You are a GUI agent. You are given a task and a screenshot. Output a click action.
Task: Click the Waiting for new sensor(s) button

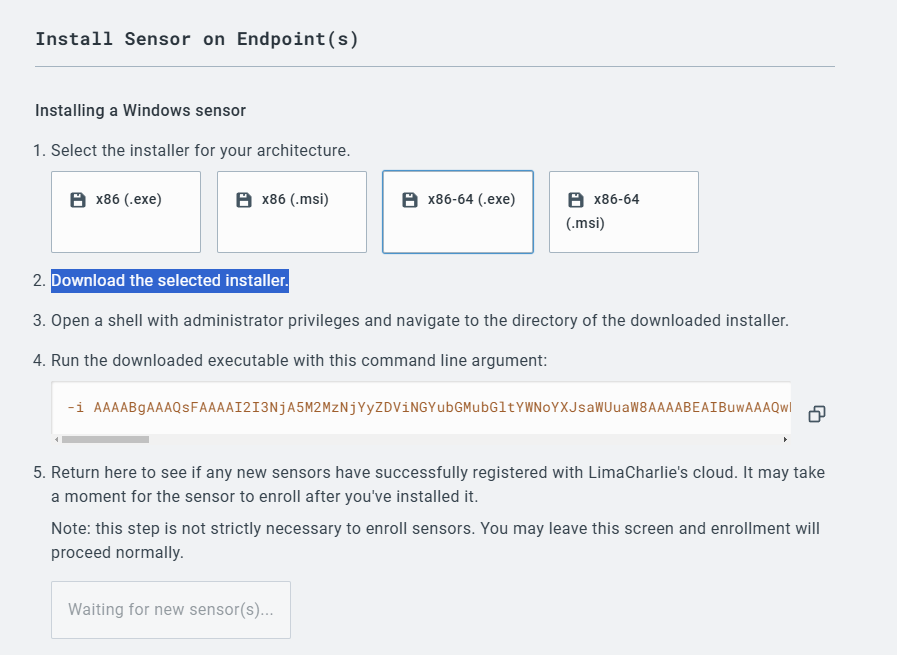(171, 610)
